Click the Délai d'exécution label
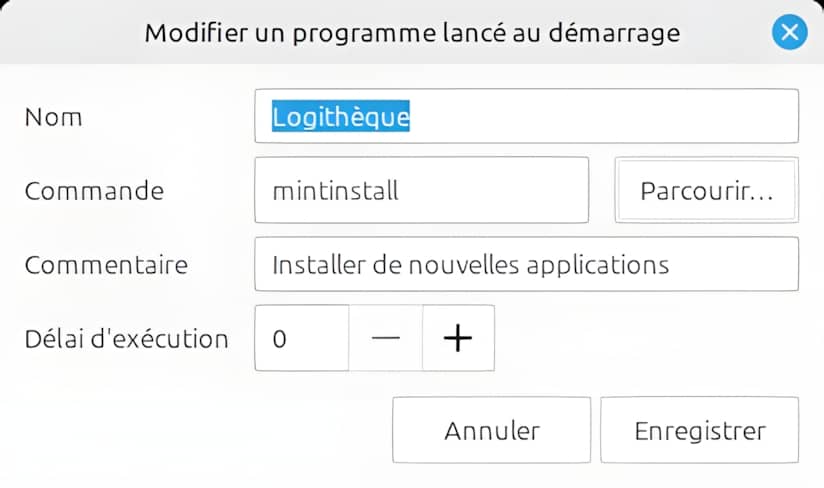The width and height of the screenshot is (824, 488). pos(126,338)
